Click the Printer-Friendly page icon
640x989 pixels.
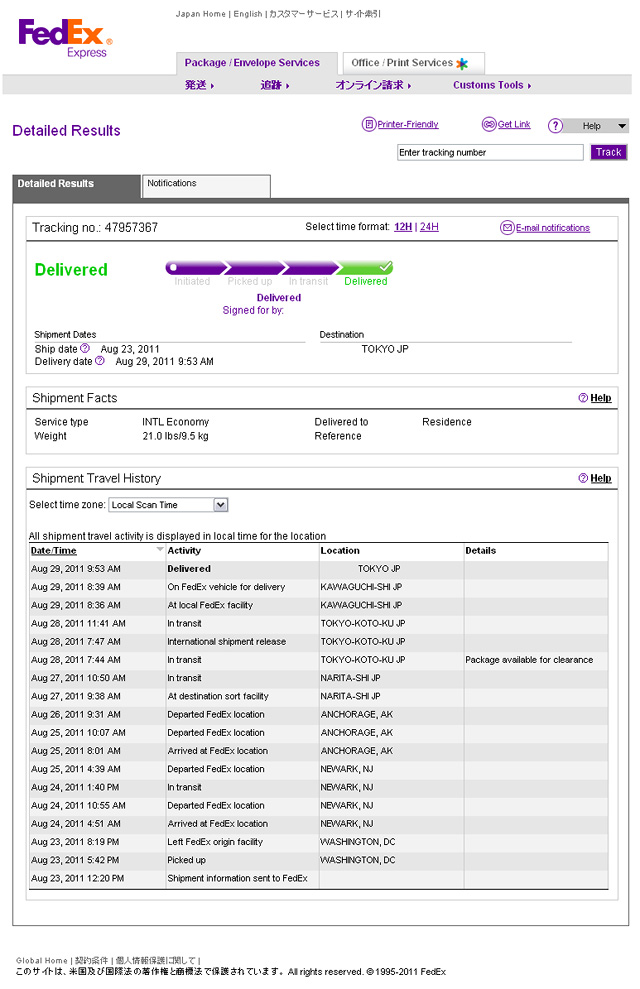click(368, 124)
